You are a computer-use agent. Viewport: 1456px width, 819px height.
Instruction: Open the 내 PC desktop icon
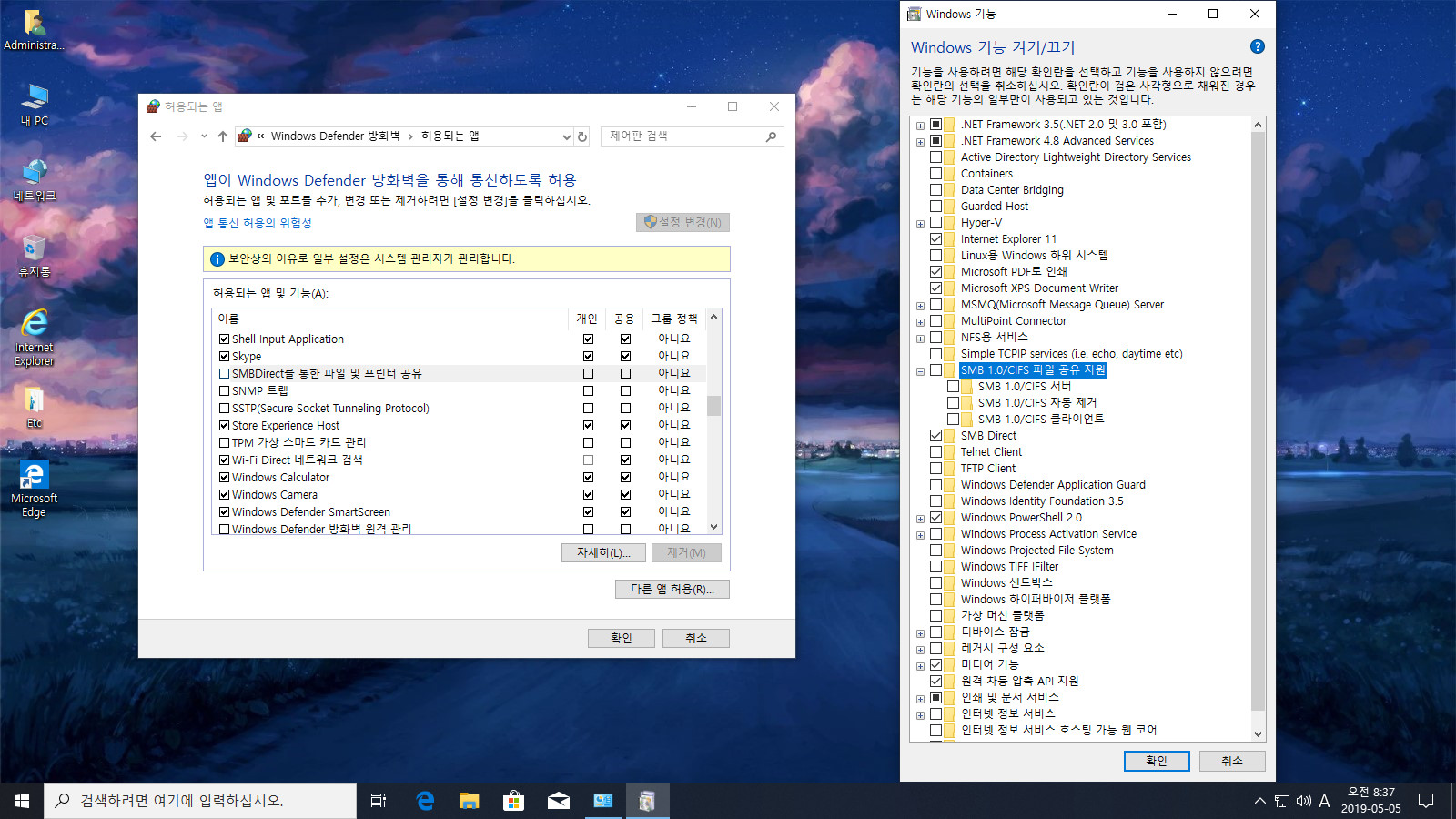(x=35, y=104)
